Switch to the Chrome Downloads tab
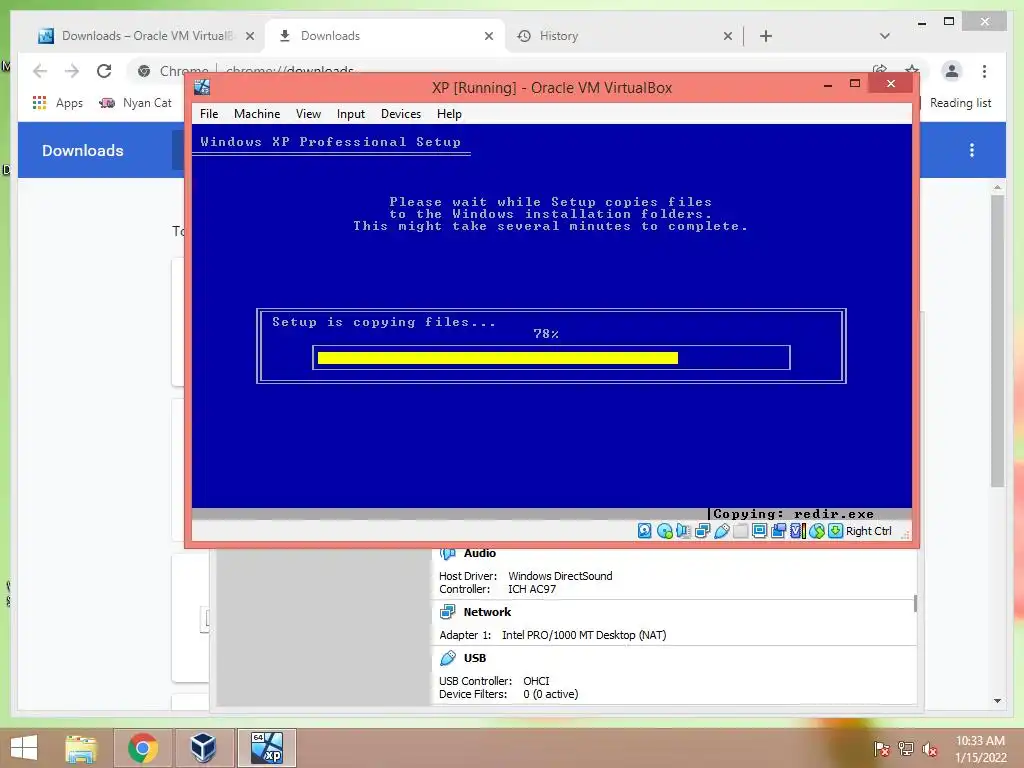The height and width of the screenshot is (768, 1024). 385,36
